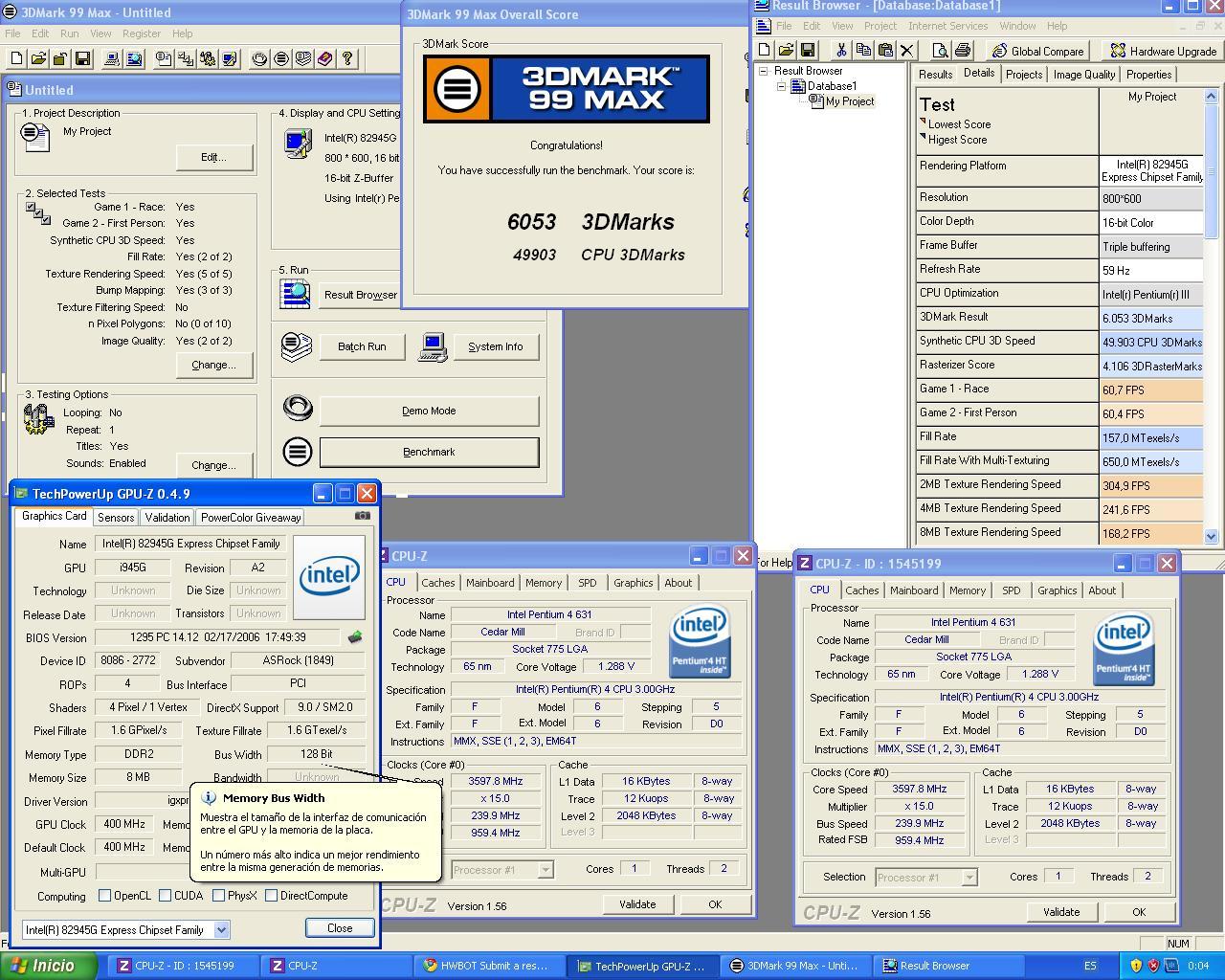1225x980 pixels.
Task: Open PowerColor Giveaway tab in GPU-Z
Action: pyautogui.click(x=251, y=517)
